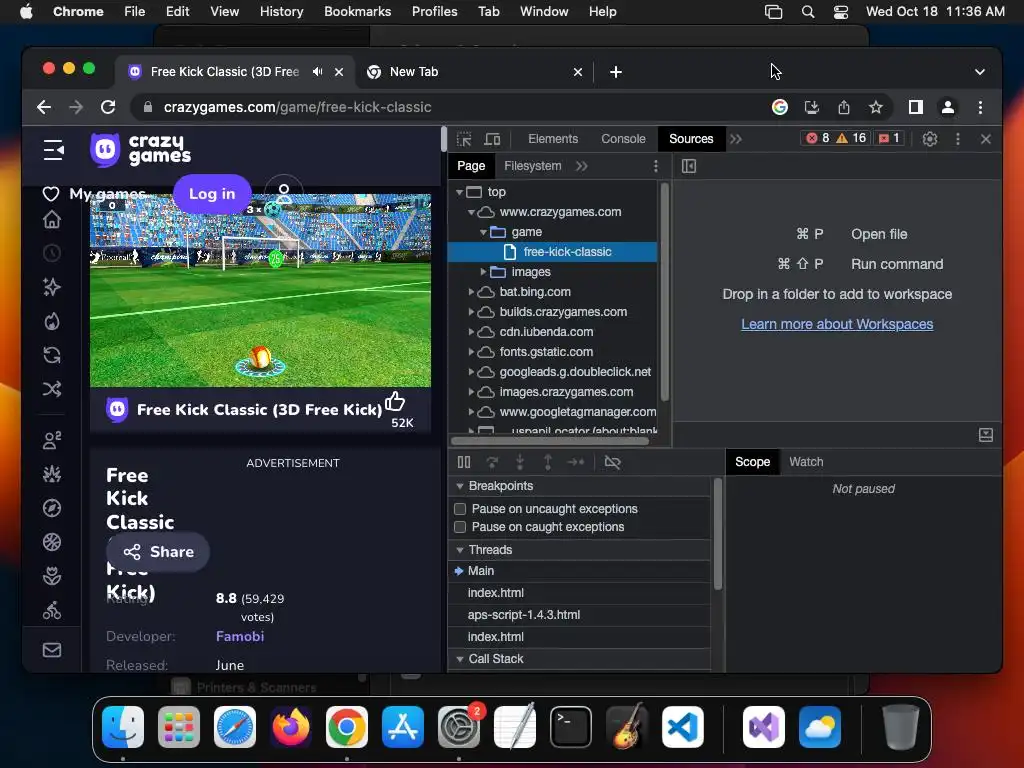Mute the Free Kick Classic tab audio
Image resolution: width=1024 pixels, height=768 pixels.
point(317,72)
